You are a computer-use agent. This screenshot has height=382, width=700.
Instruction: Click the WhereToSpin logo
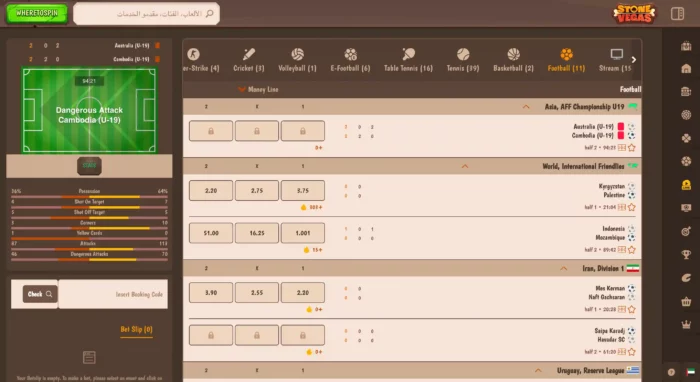click(37, 13)
